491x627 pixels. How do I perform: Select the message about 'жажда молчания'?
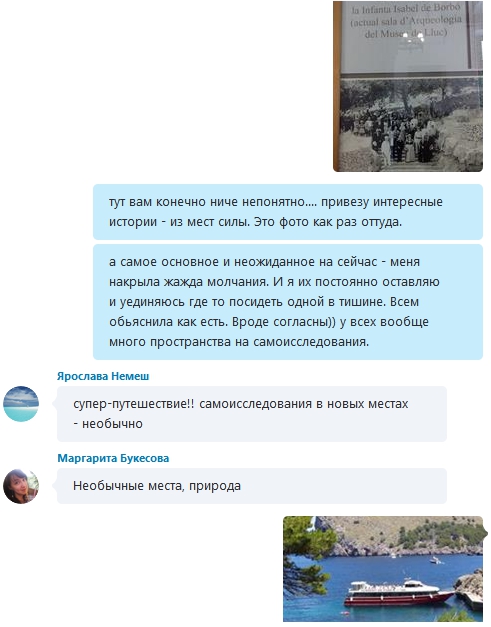[x=288, y=302]
